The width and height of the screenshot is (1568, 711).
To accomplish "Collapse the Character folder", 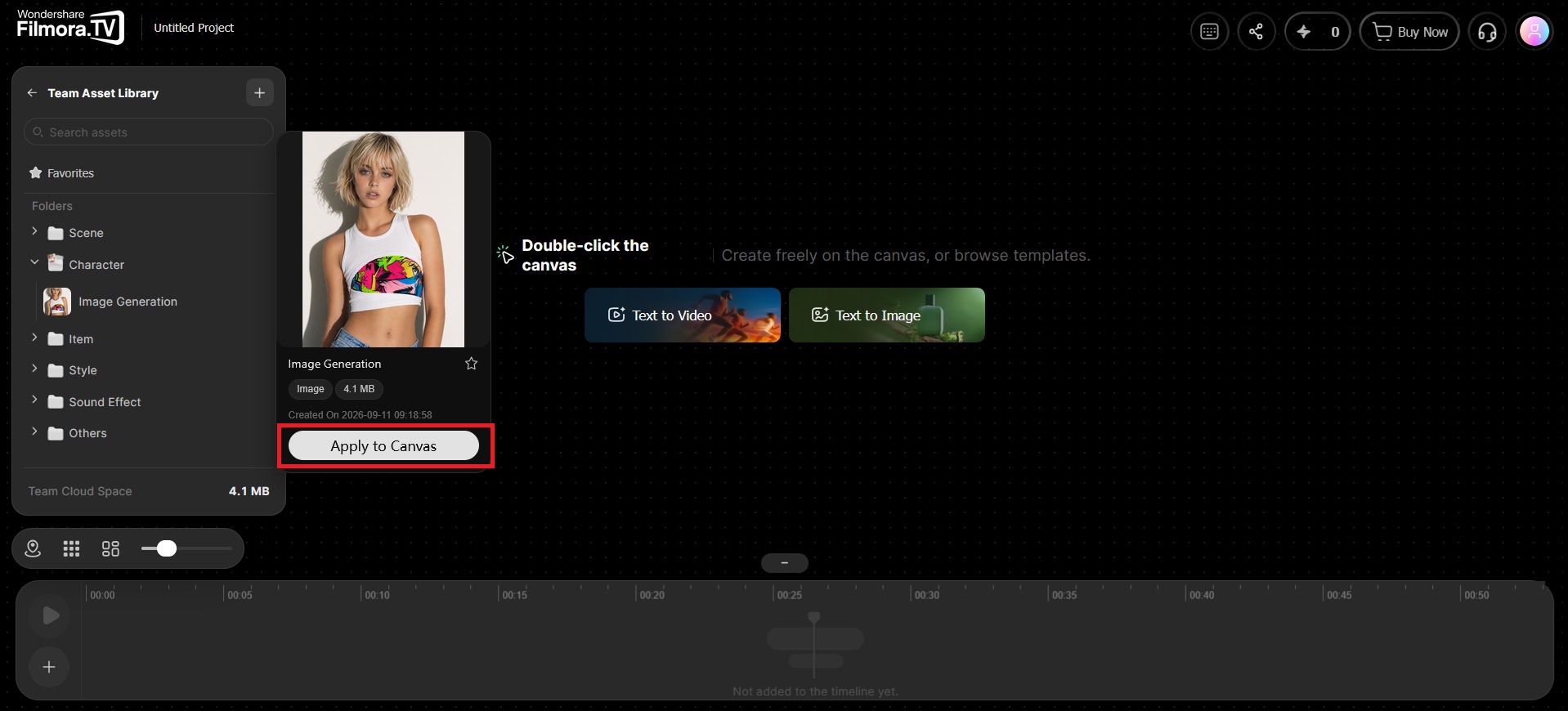I will click(34, 262).
